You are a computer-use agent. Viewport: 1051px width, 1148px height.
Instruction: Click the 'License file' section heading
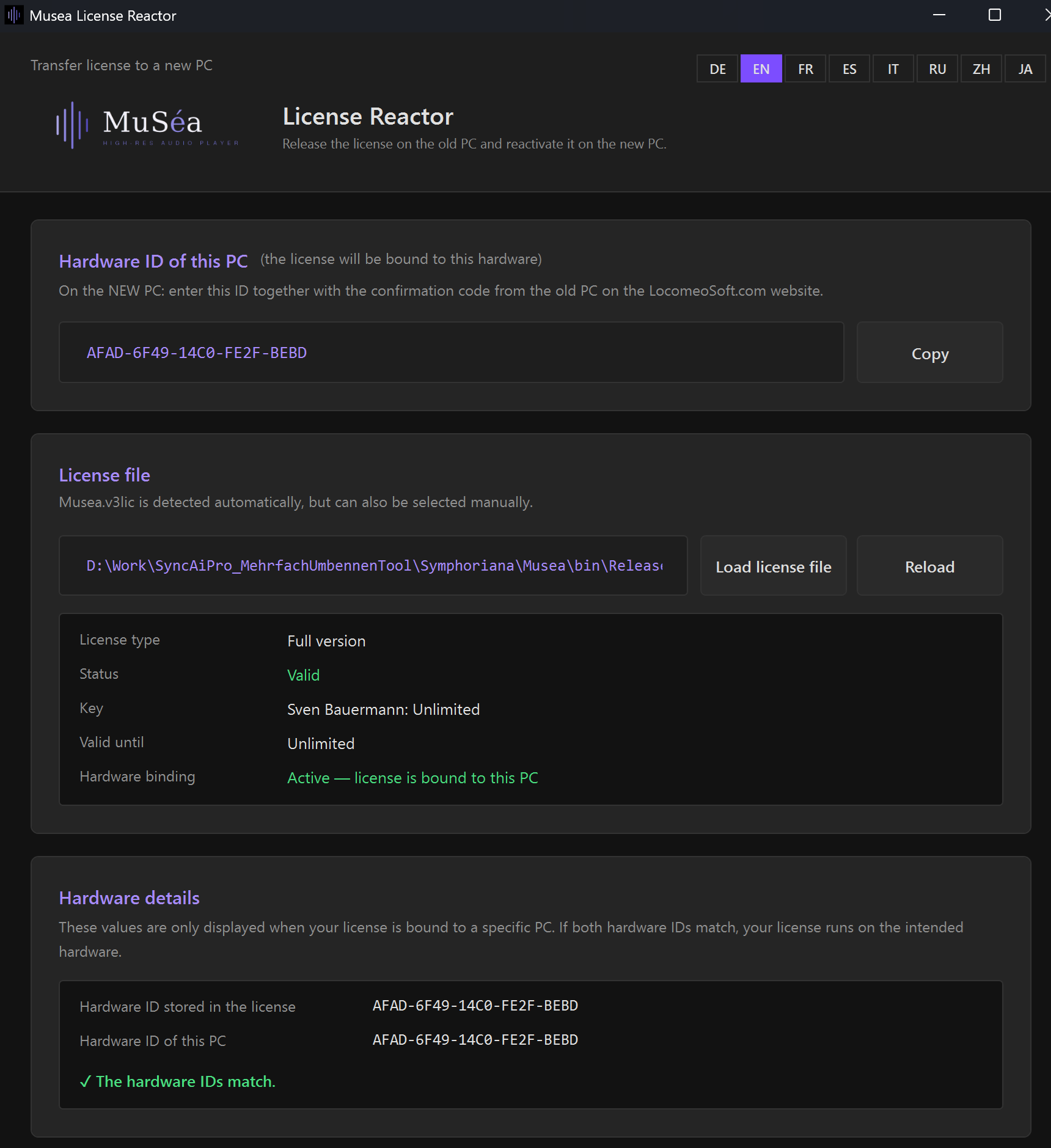click(x=104, y=475)
